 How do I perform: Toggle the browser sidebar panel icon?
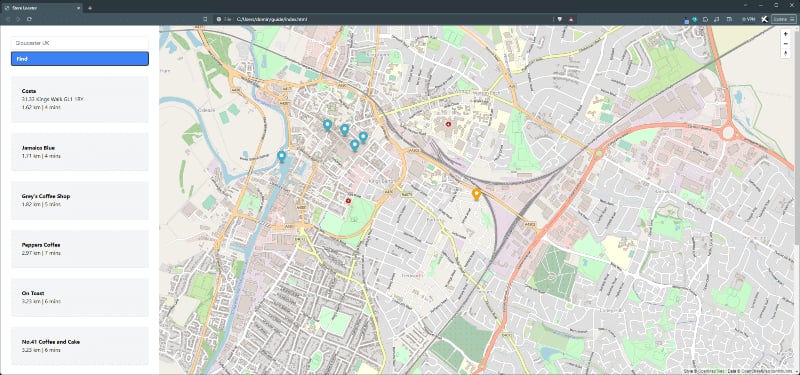(729, 19)
